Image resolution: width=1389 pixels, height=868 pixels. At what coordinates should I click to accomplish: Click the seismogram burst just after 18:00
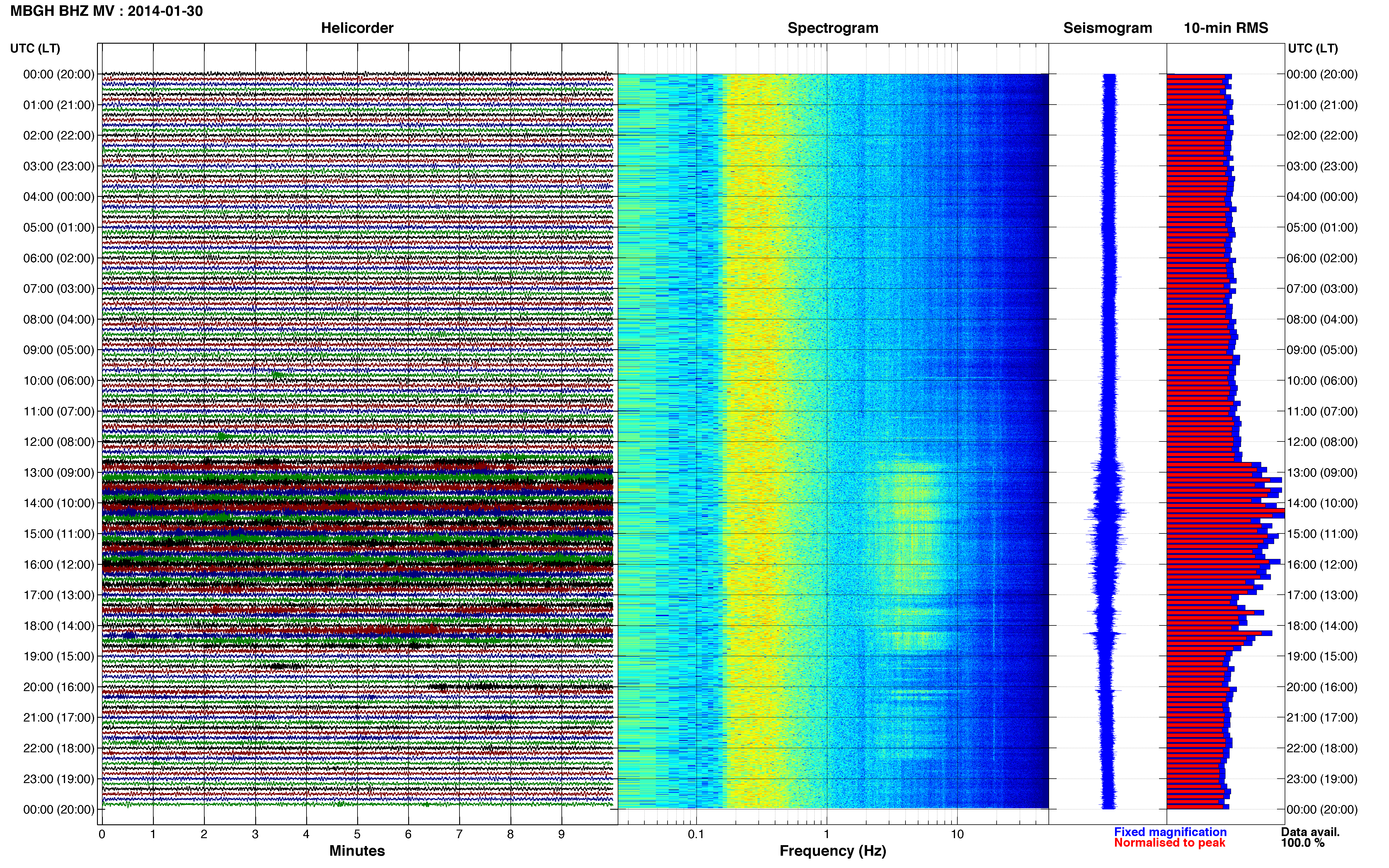(1105, 634)
